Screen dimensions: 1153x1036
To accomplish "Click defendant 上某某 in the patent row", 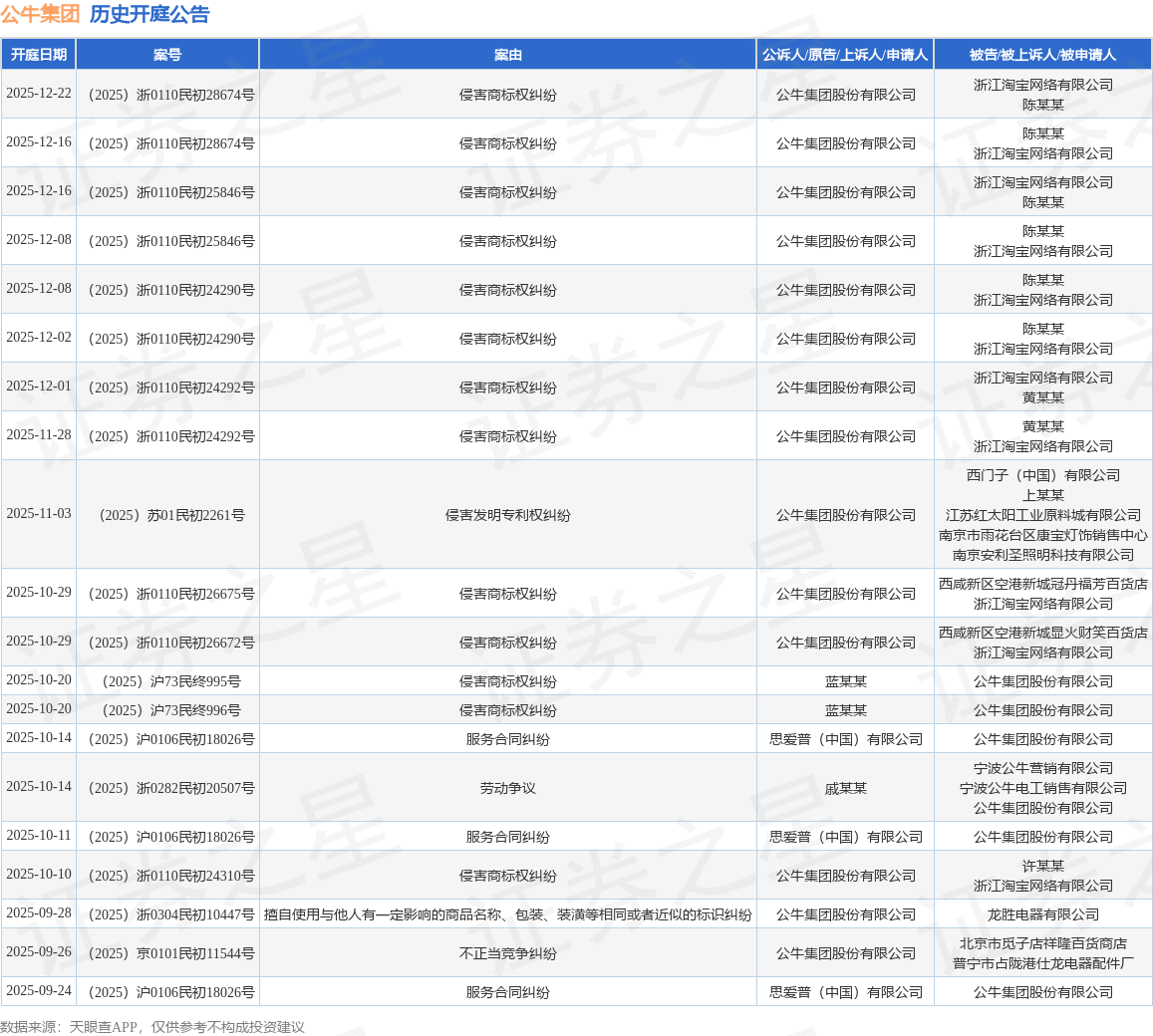I will (x=1042, y=495).
